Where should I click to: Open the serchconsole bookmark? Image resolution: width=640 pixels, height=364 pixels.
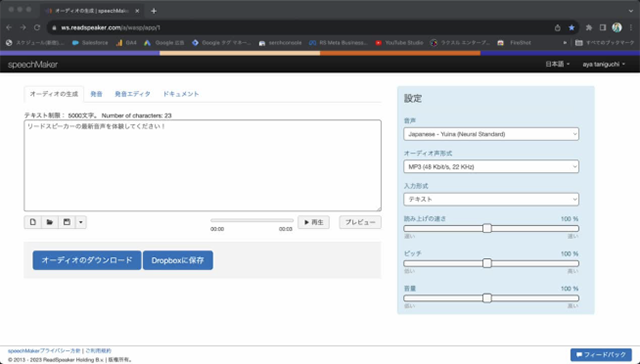280,42
